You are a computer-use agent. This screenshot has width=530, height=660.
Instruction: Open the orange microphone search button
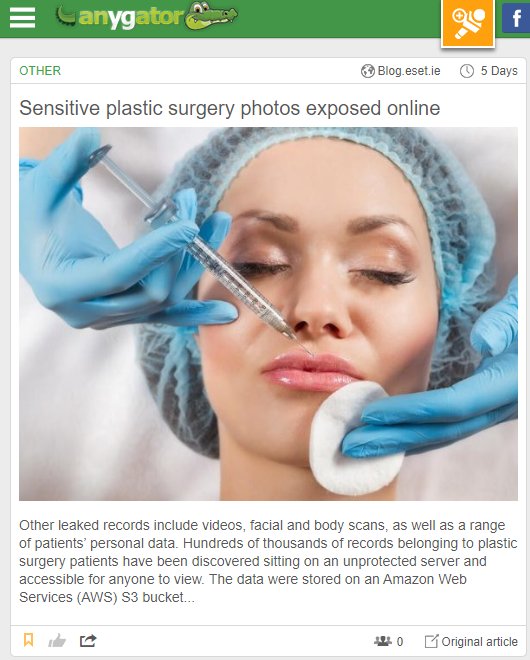pyautogui.click(x=468, y=22)
